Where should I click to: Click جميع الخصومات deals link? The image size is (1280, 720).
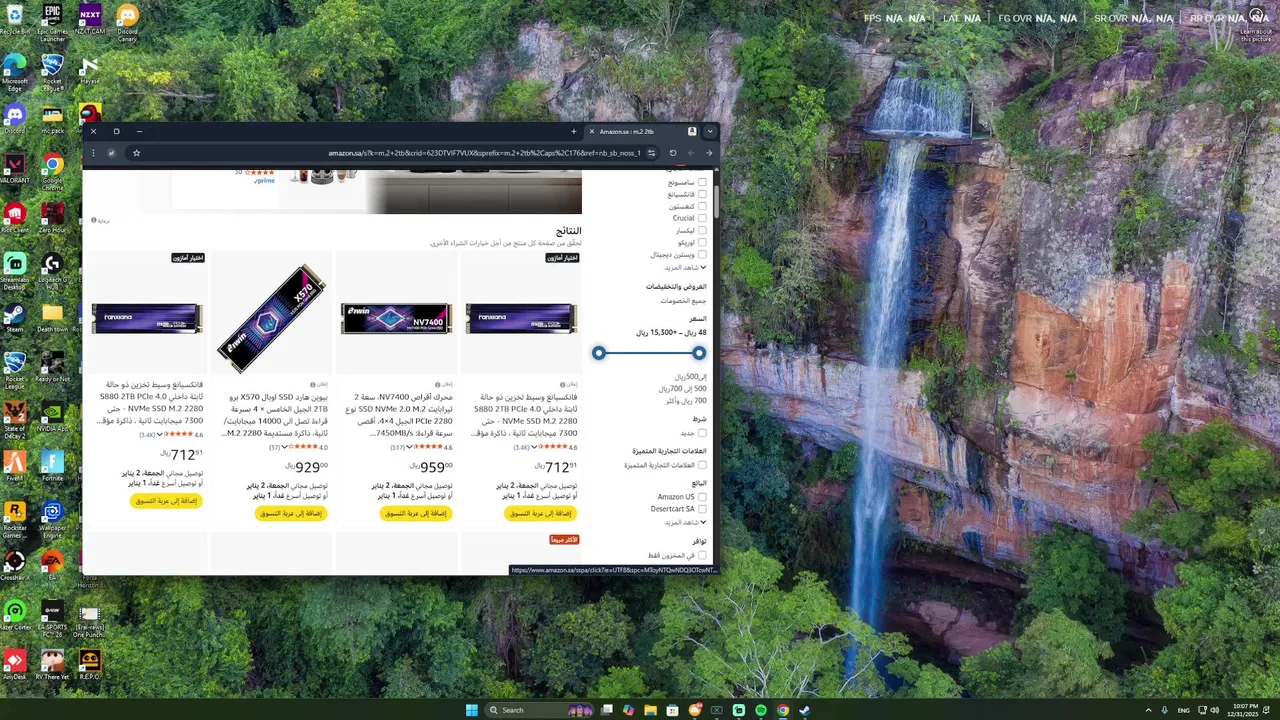pos(683,301)
